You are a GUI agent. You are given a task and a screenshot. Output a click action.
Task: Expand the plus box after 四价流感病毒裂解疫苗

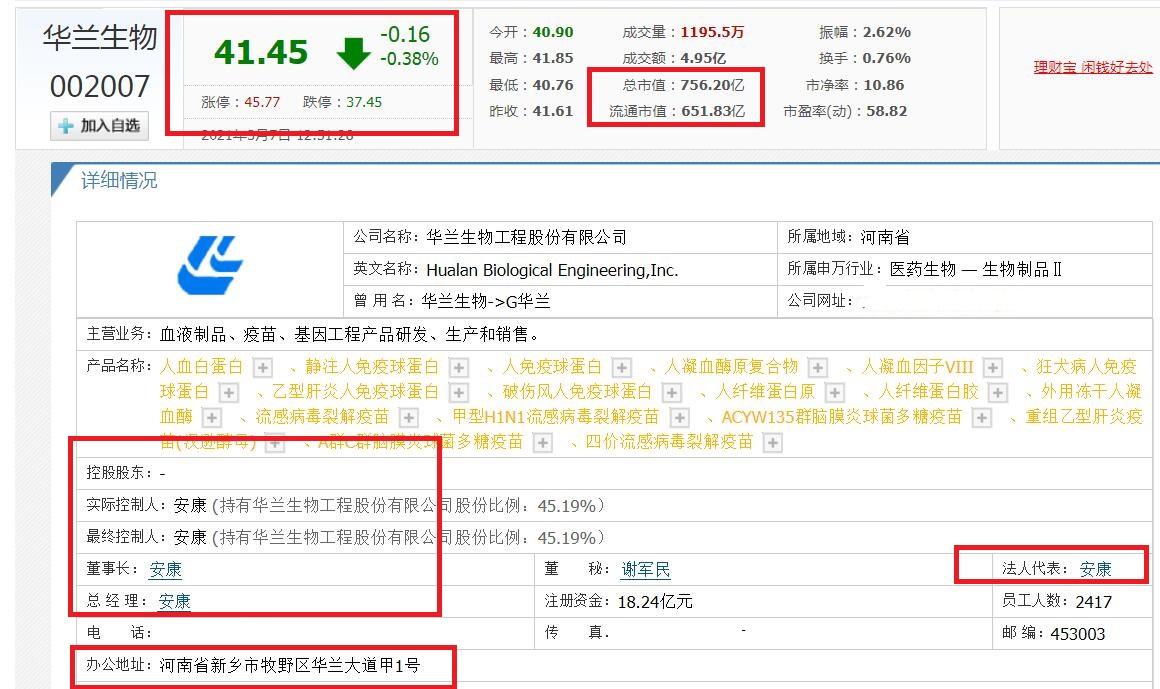[772, 443]
